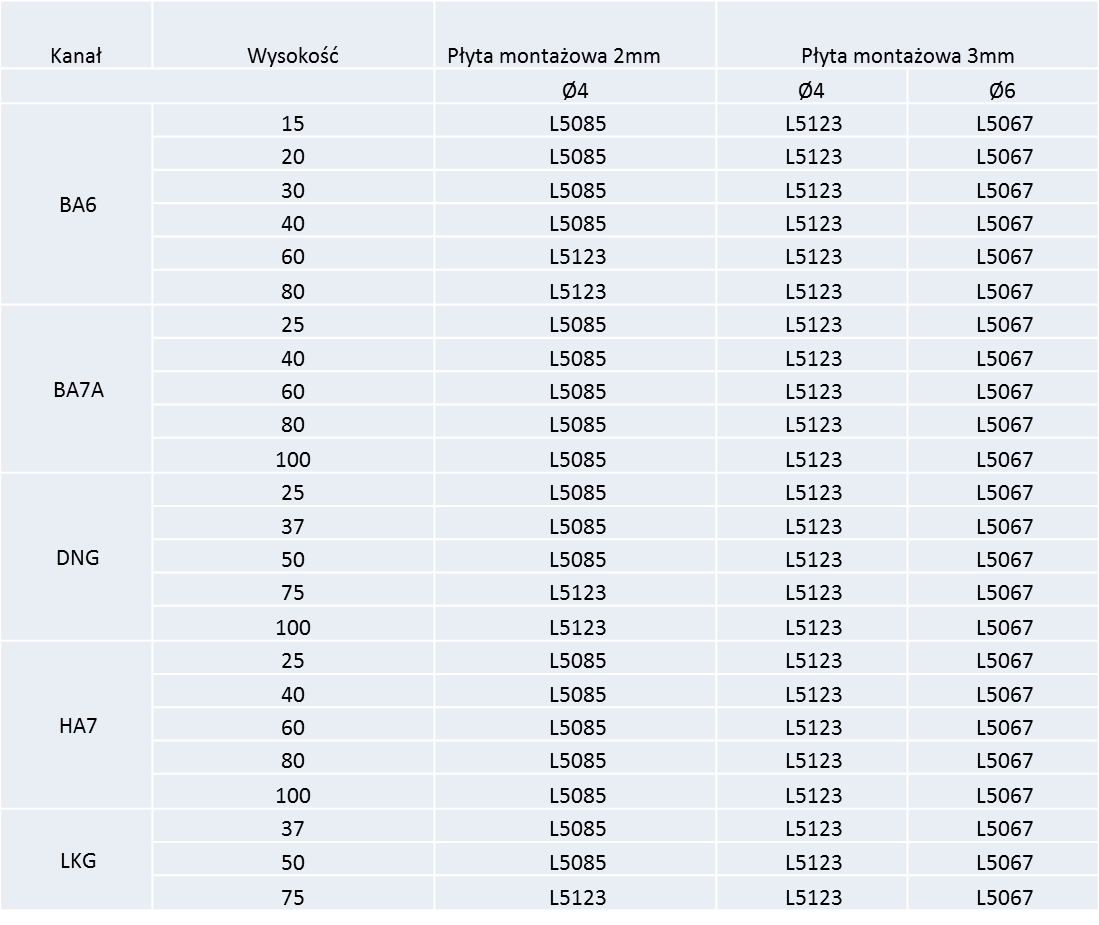Click the Płyta montażowa 2mm header
This screenshot has height=925, width=1099.
pyautogui.click(x=554, y=55)
